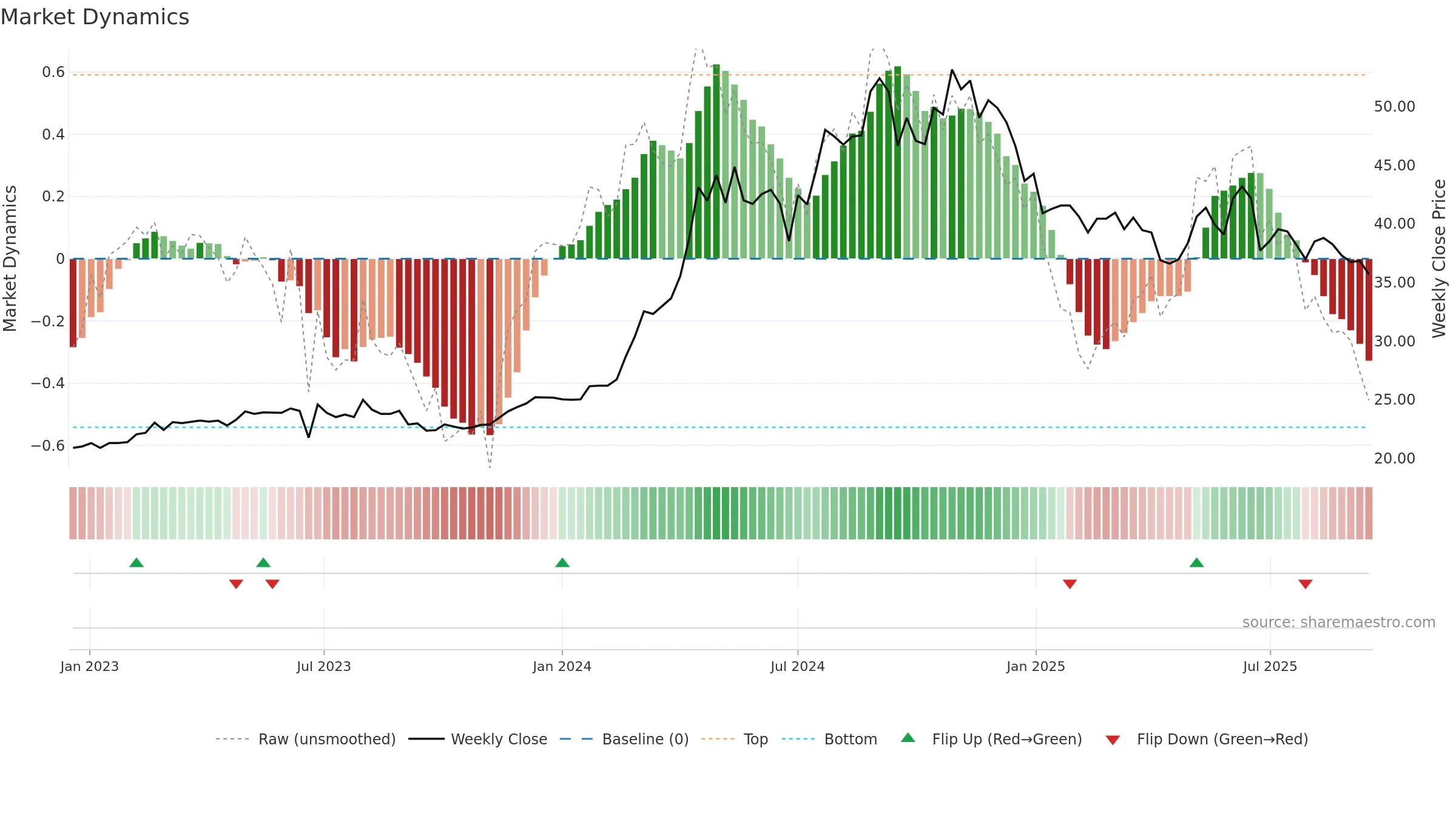Select the first Flip Up marker in early 2023
Screen dimensions: 1456x819
(136, 562)
